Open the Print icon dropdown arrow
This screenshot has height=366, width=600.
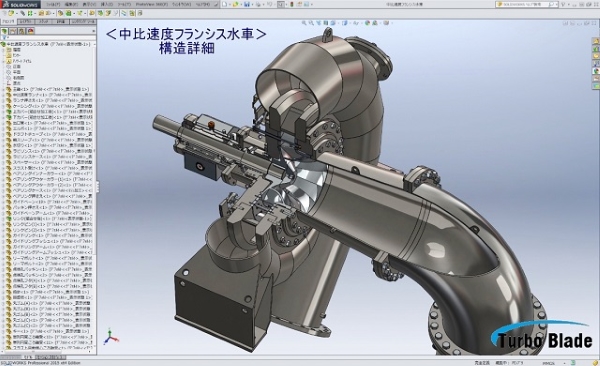tap(263, 4)
